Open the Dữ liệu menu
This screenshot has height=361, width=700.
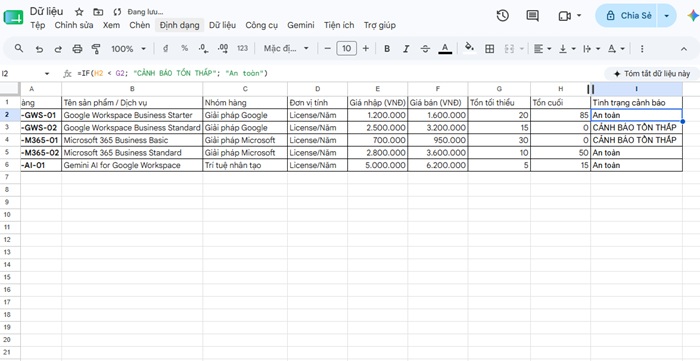point(222,25)
